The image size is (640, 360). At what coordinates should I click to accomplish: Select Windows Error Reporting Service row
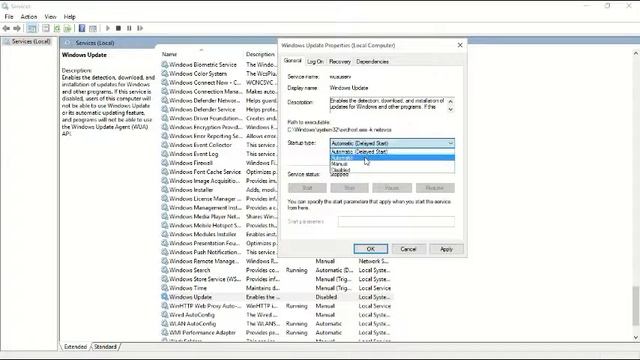[219, 136]
